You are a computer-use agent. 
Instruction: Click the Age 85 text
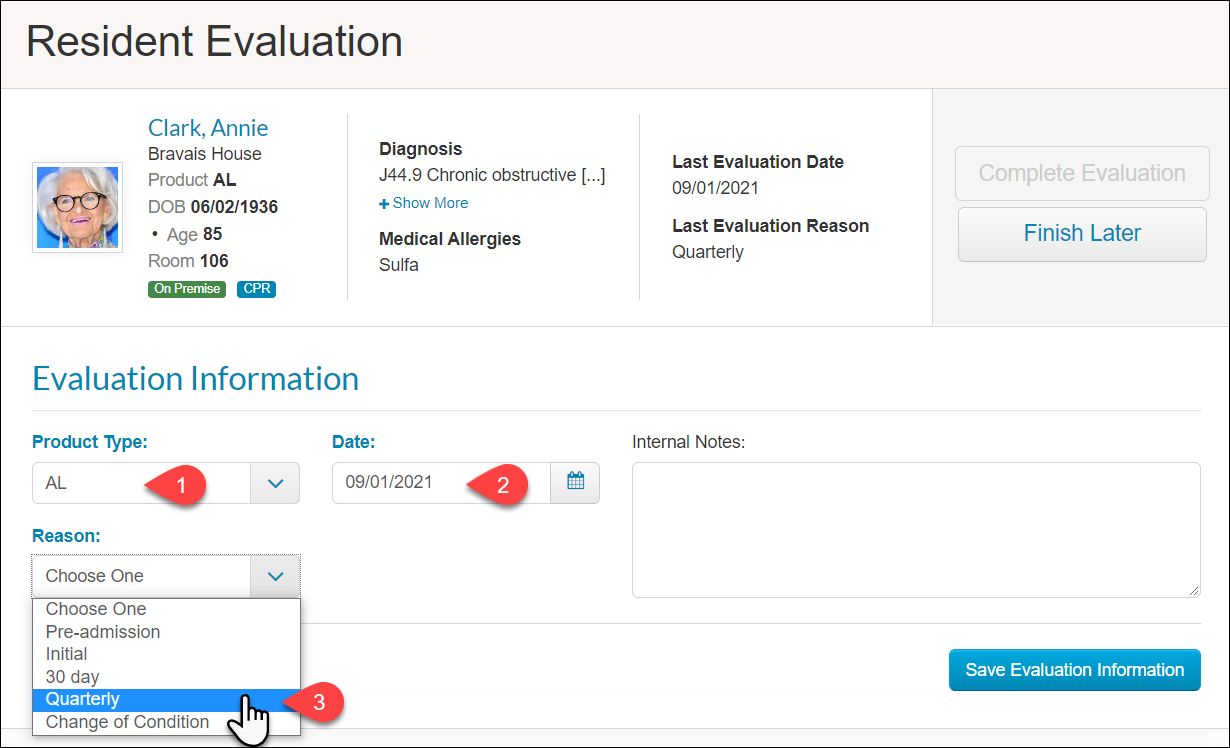(194, 234)
